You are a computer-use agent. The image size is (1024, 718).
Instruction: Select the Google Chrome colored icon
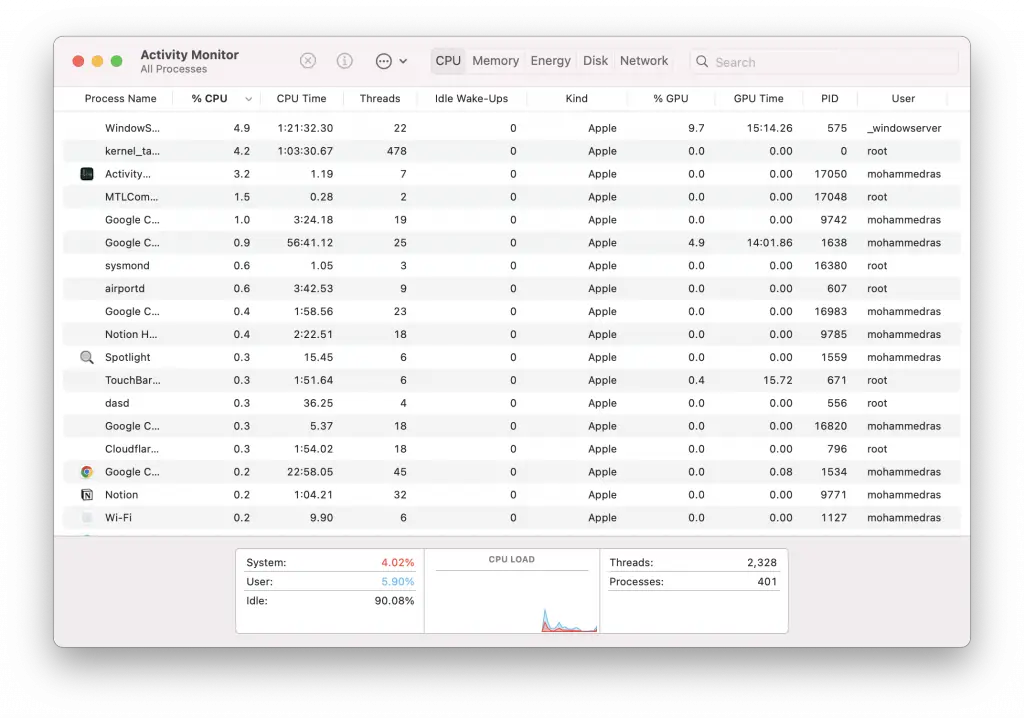point(87,472)
